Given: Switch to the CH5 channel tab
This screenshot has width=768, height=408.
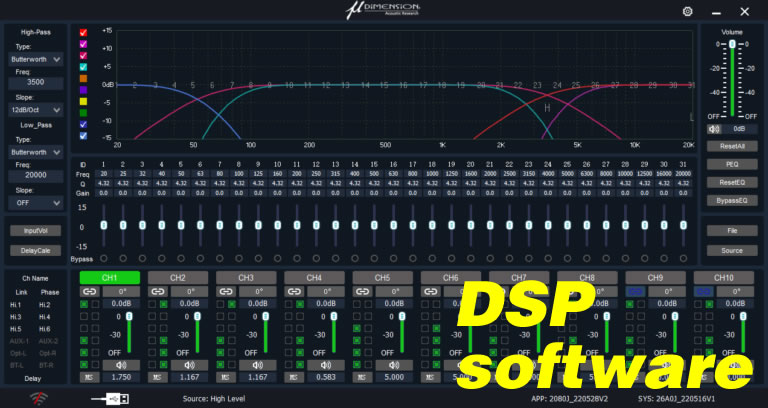Looking at the screenshot, I should [x=382, y=277].
